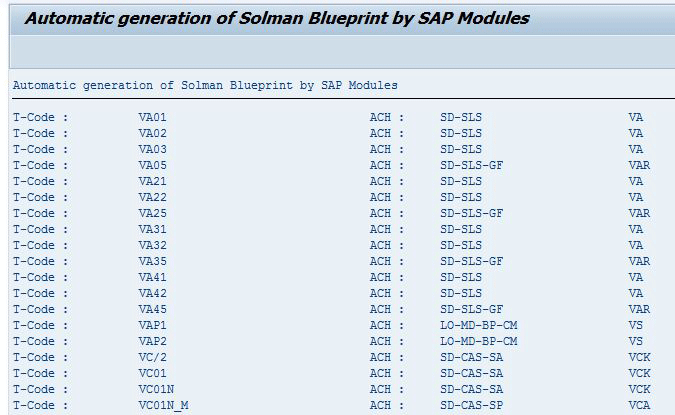Select the VA32 T-Code entry

[152, 245]
